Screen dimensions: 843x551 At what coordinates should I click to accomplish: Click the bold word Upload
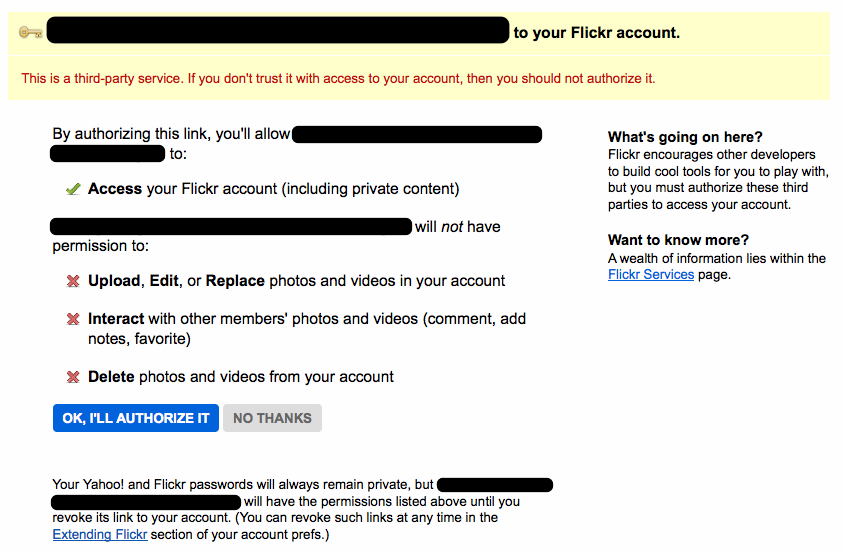(x=115, y=281)
